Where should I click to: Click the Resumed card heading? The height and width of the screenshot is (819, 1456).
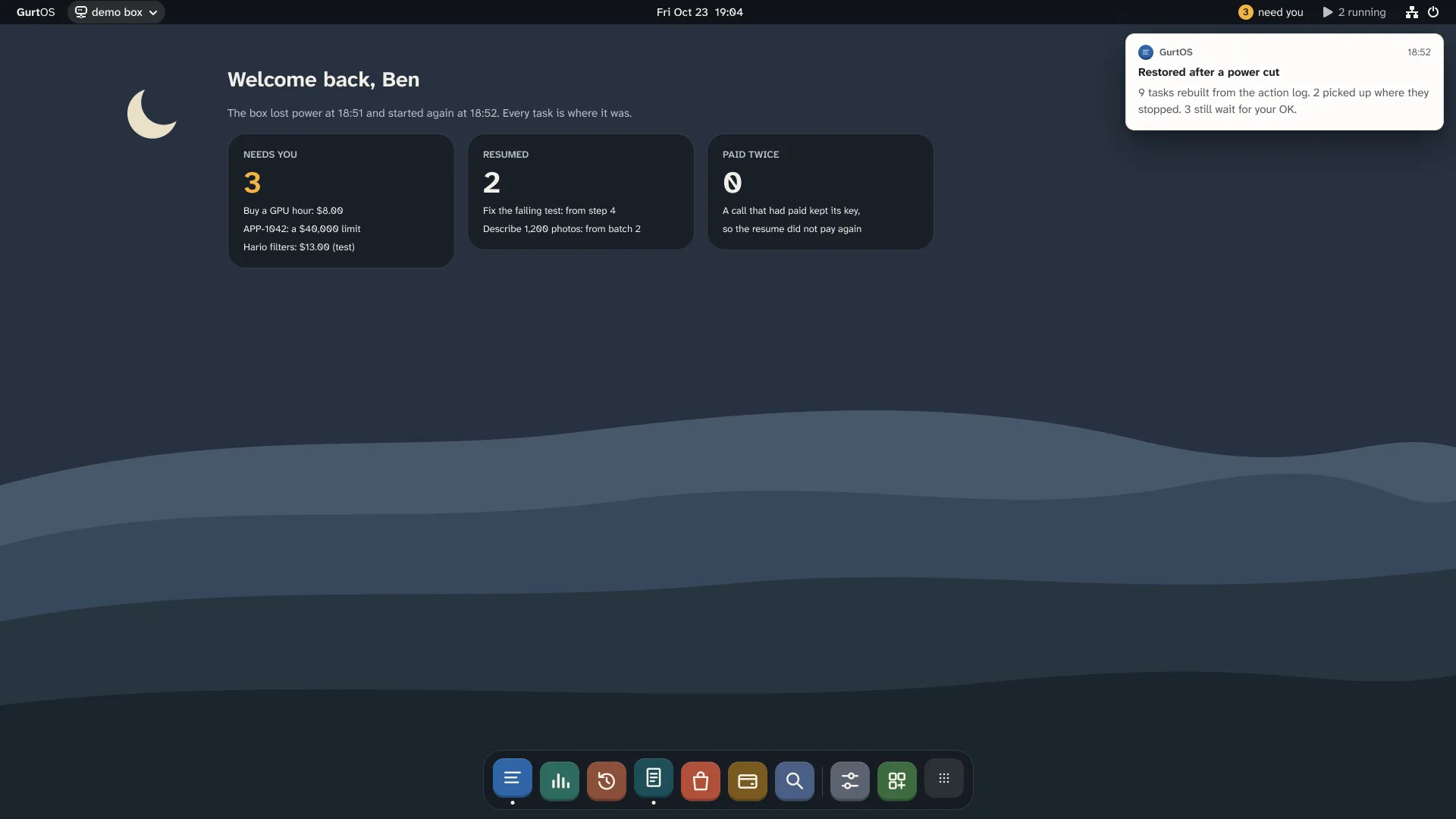506,155
